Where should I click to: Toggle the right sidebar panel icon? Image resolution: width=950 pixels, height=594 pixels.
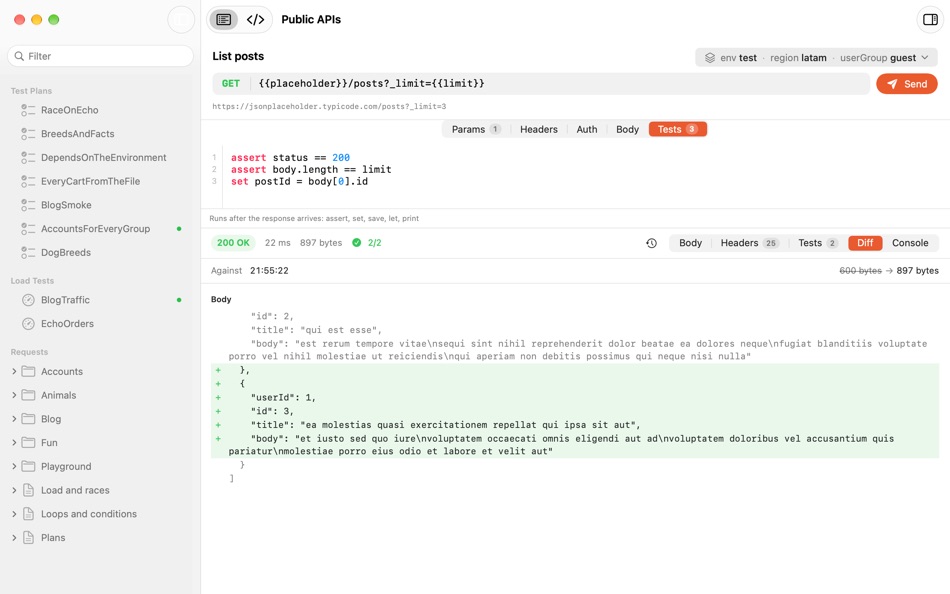(x=930, y=19)
